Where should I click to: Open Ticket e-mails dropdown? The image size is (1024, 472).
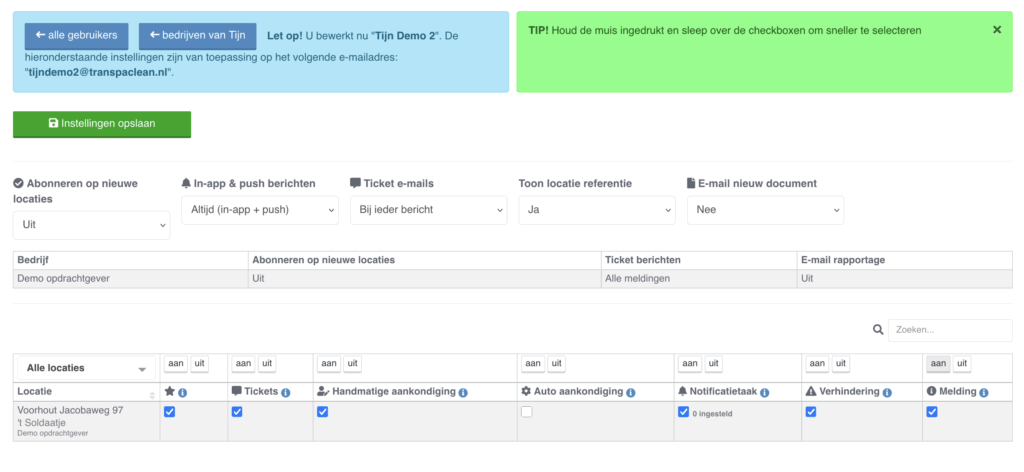tap(428, 210)
